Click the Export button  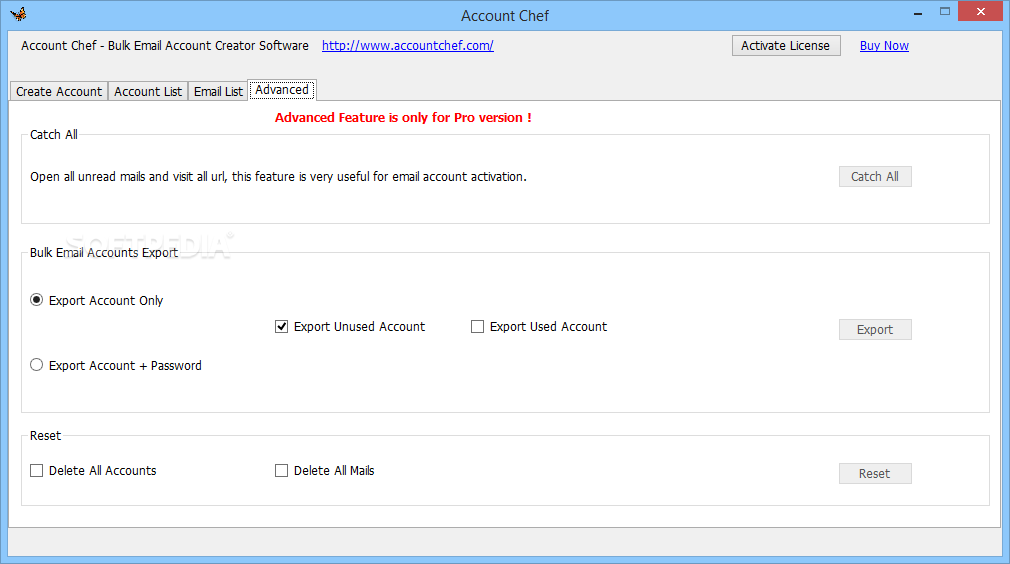click(875, 329)
